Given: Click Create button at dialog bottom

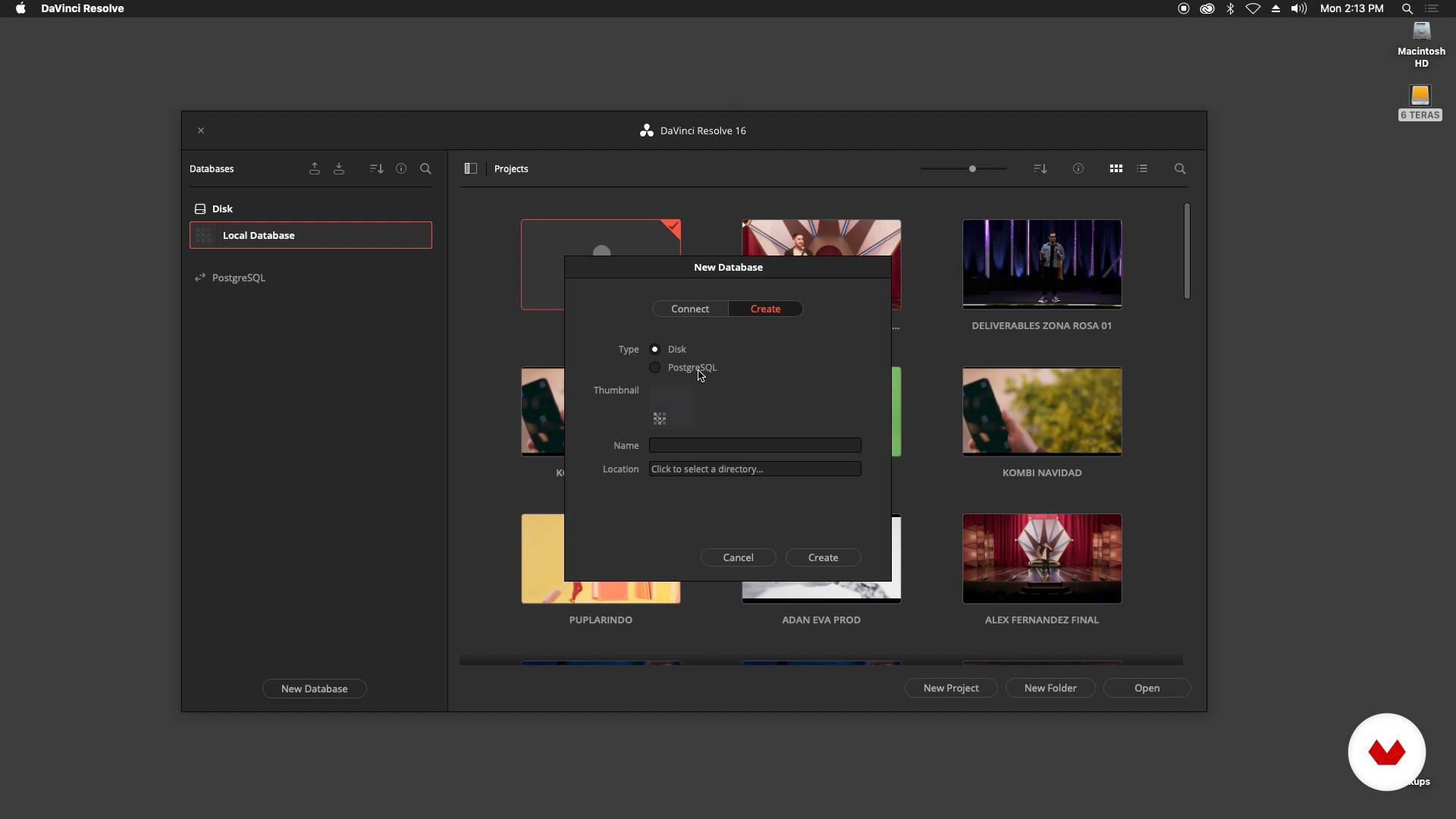Looking at the screenshot, I should coord(823,557).
